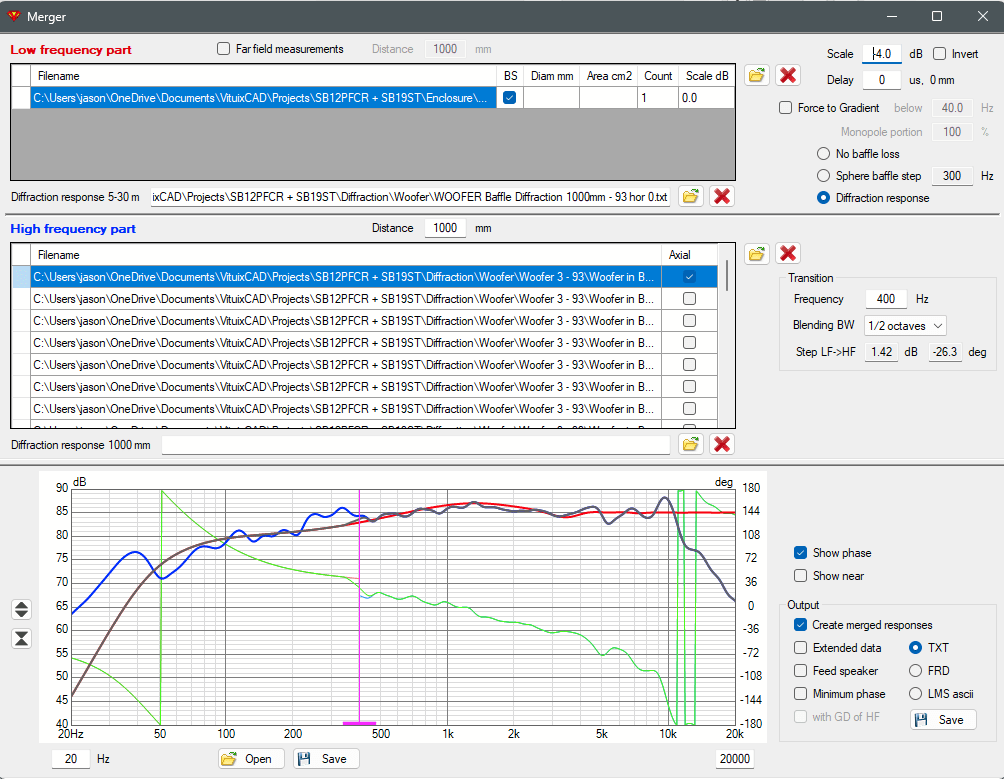Toggle Axial checkbox of first high frequency row

click(x=689, y=277)
